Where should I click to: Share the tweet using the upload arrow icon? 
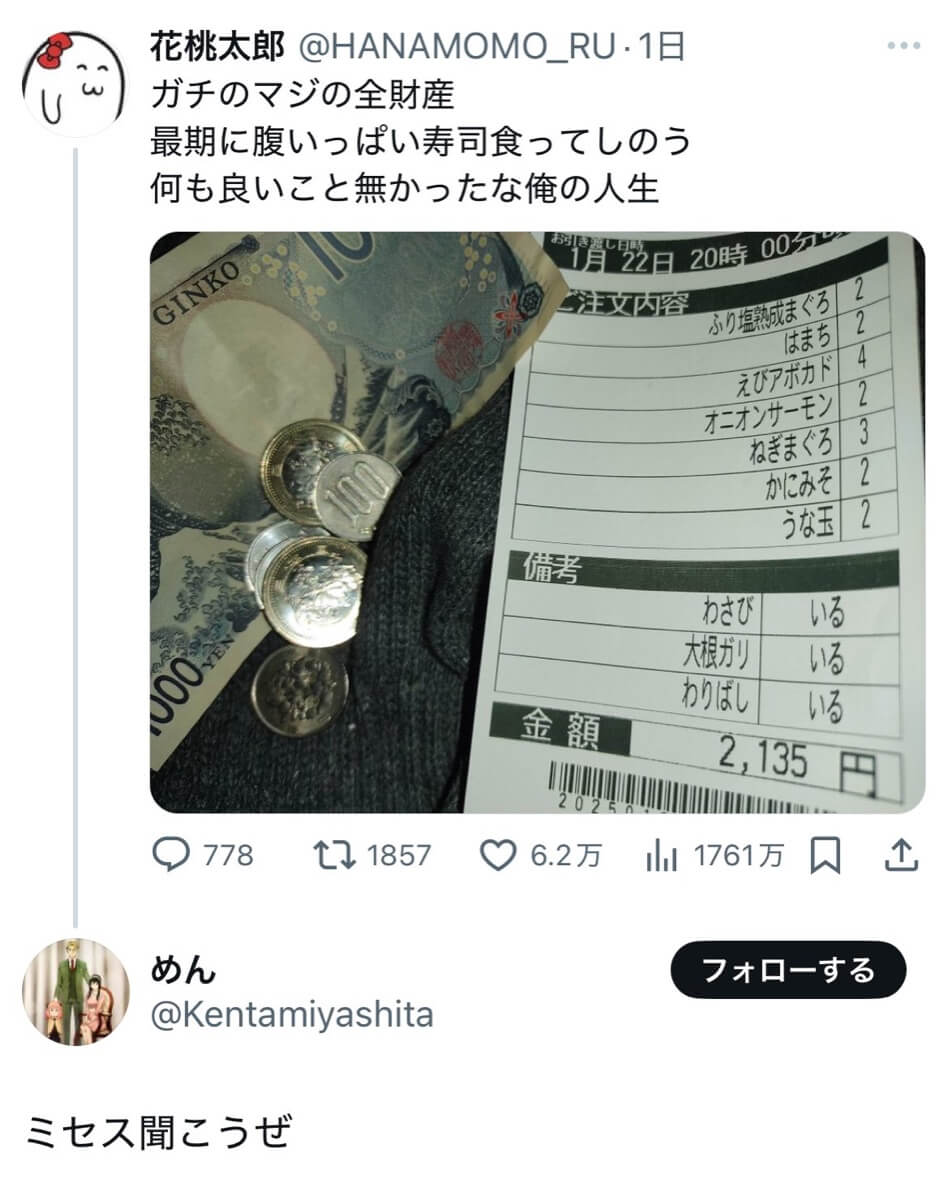[x=901, y=854]
